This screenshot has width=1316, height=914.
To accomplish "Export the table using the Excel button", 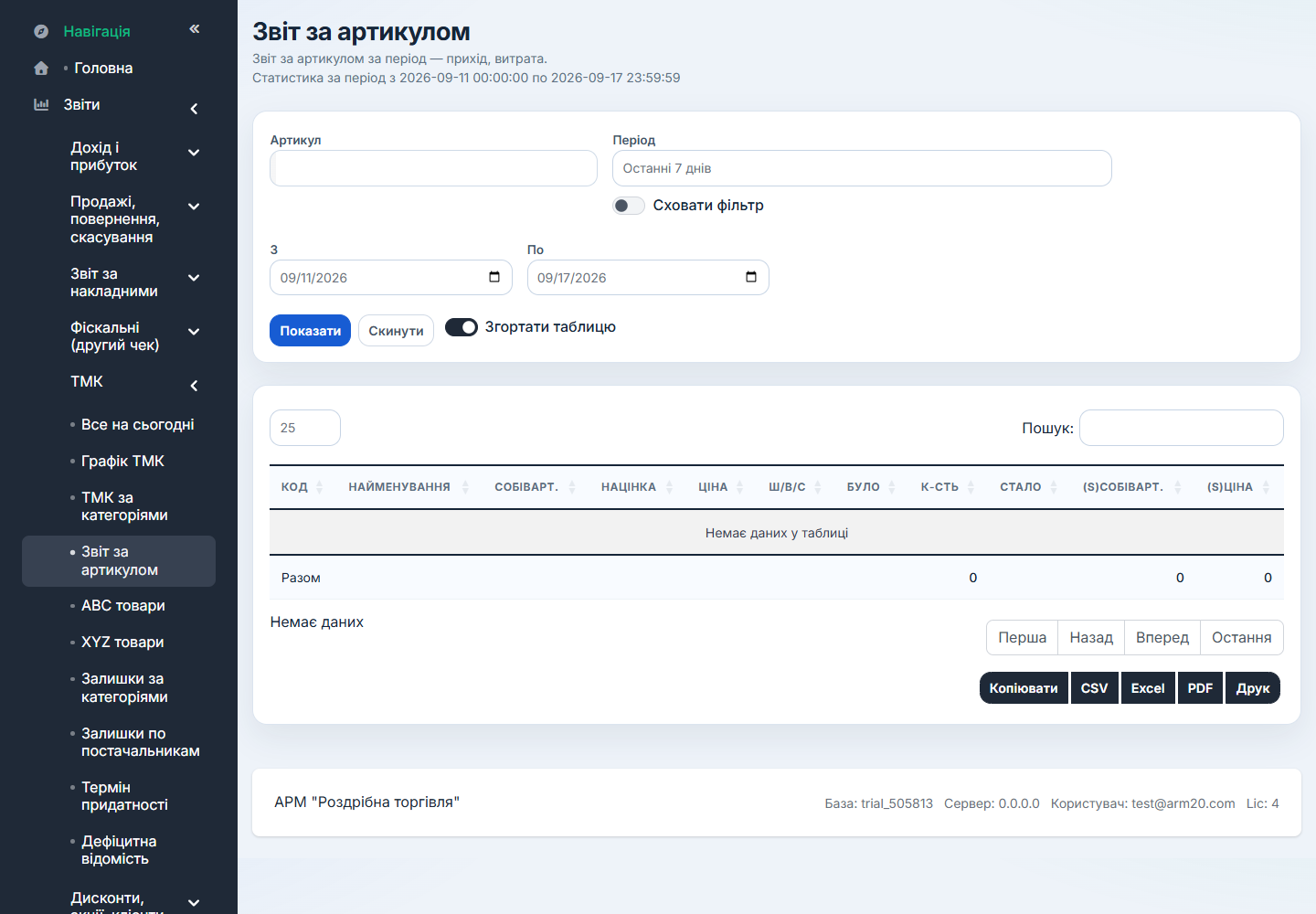I will pyautogui.click(x=1148, y=688).
